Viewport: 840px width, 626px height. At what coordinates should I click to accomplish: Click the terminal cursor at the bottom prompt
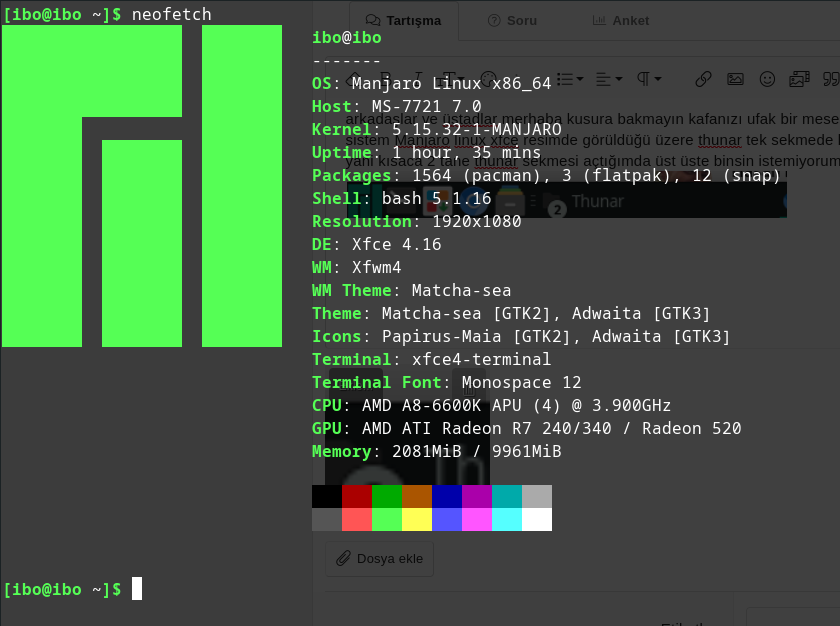pyautogui.click(x=137, y=589)
